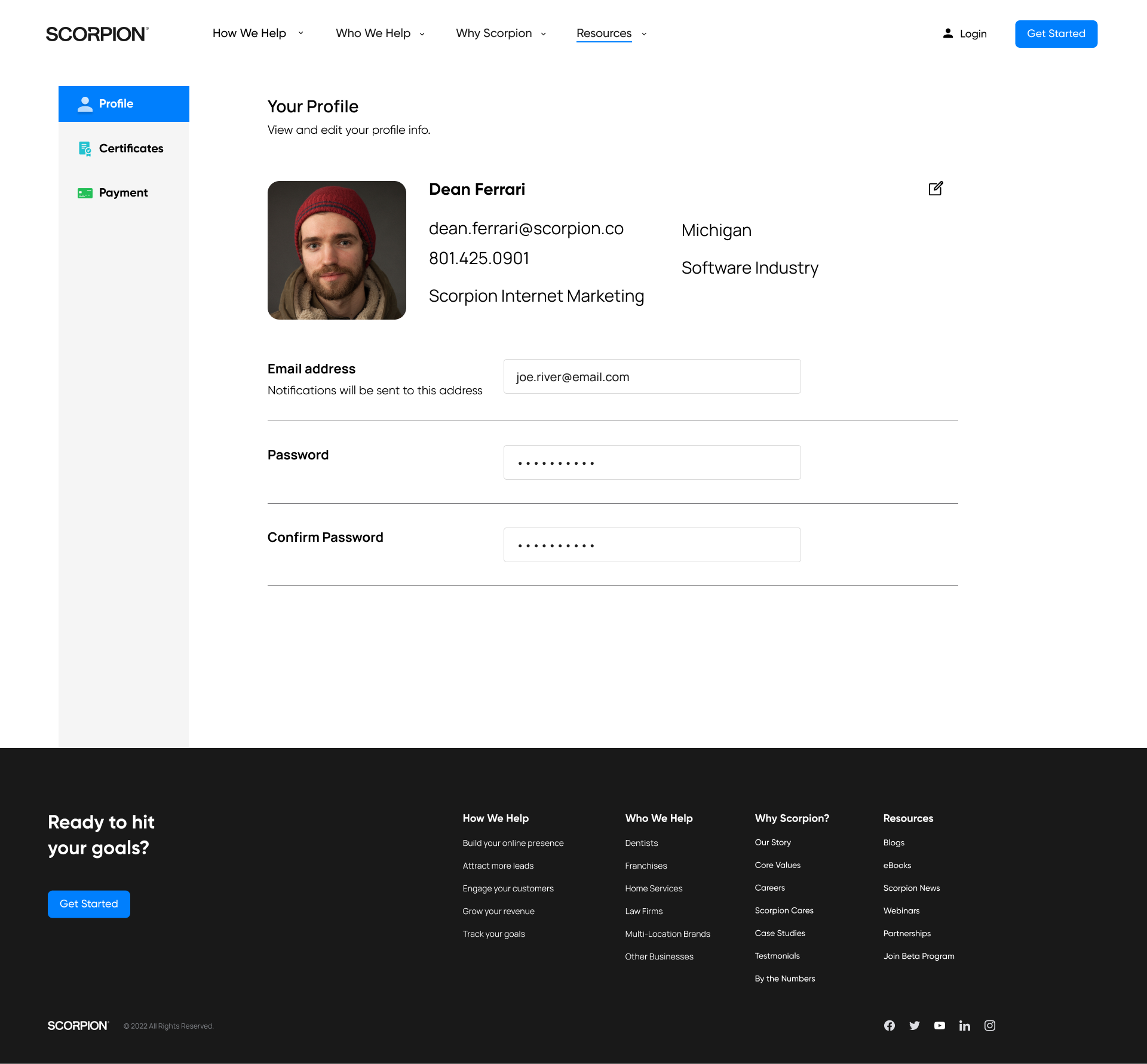This screenshot has width=1147, height=1064.
Task: Open the Case Studies footer link
Action: 780,933
